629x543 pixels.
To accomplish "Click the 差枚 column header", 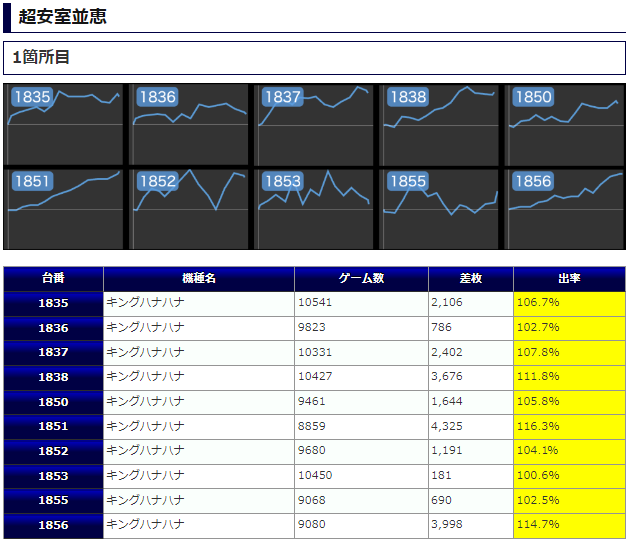I will click(x=470, y=279).
